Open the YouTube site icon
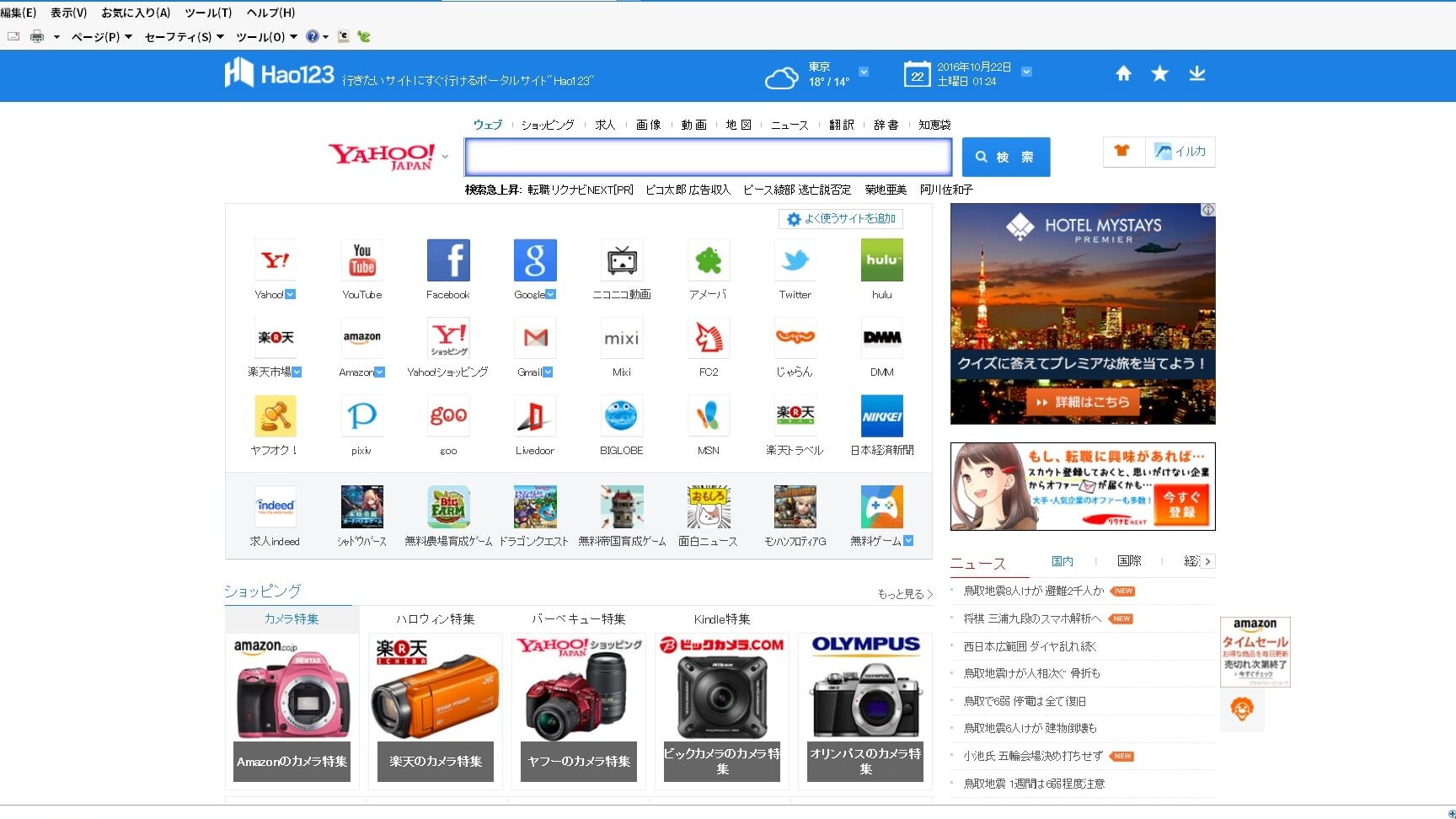This screenshot has height=819, width=1456. pos(362,260)
